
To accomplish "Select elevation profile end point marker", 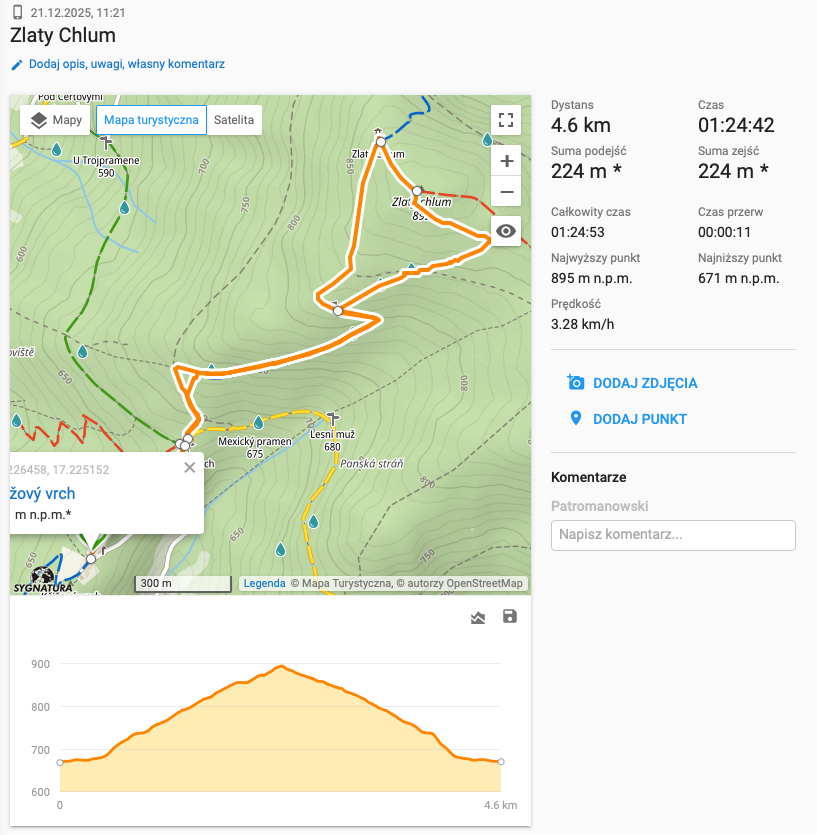I will click(501, 762).
